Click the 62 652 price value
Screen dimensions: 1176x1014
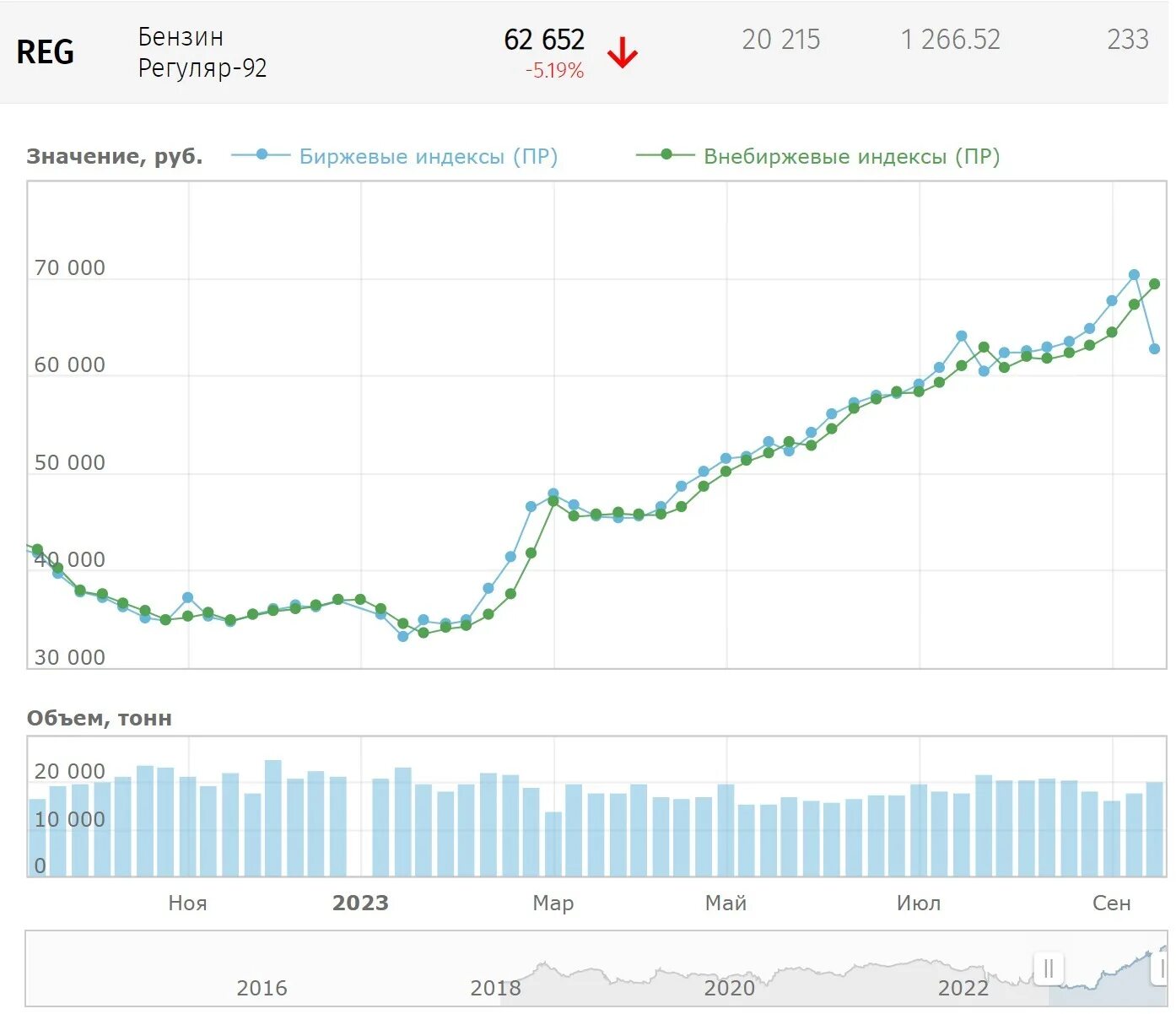pos(544,40)
